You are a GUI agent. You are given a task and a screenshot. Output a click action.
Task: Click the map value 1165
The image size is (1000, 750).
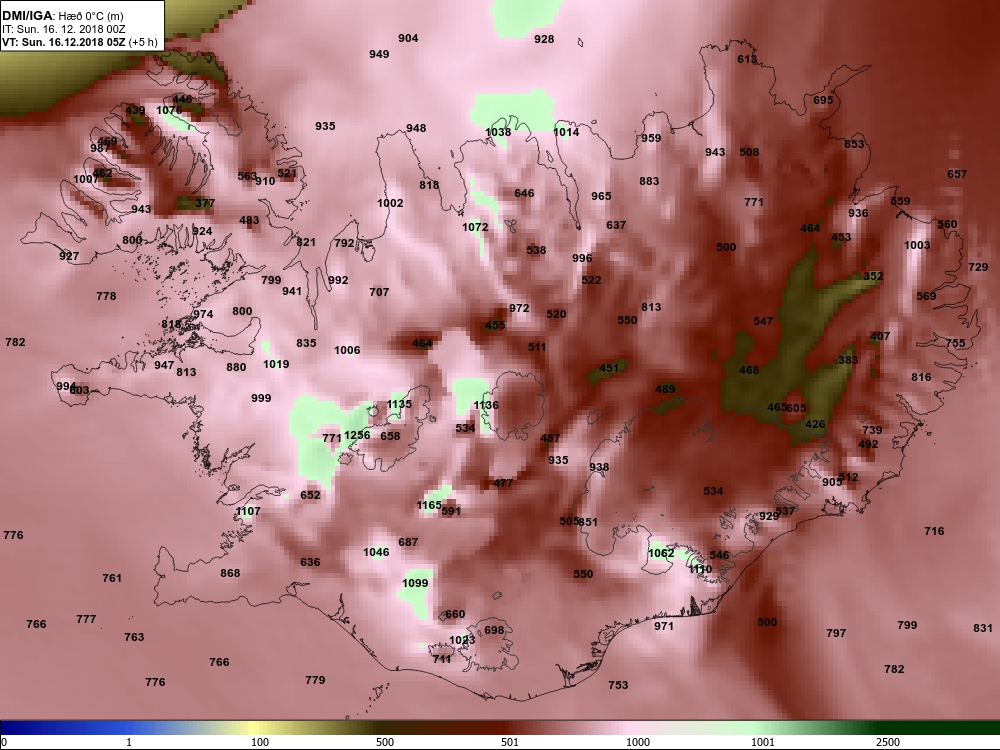429,505
